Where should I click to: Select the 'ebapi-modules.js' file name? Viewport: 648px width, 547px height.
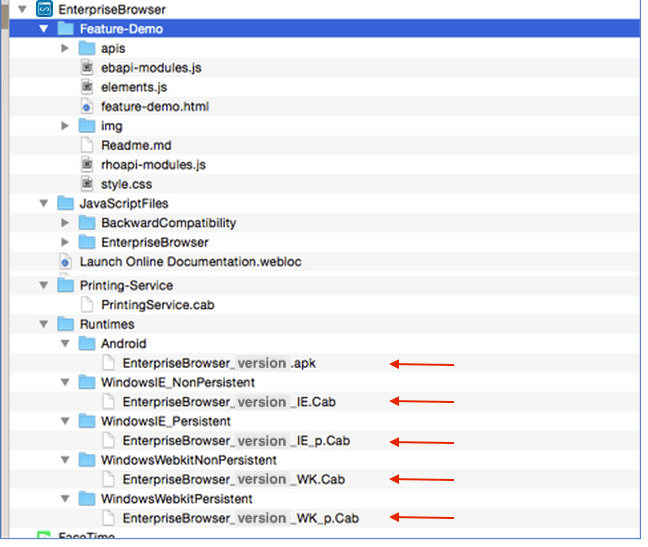151,68
